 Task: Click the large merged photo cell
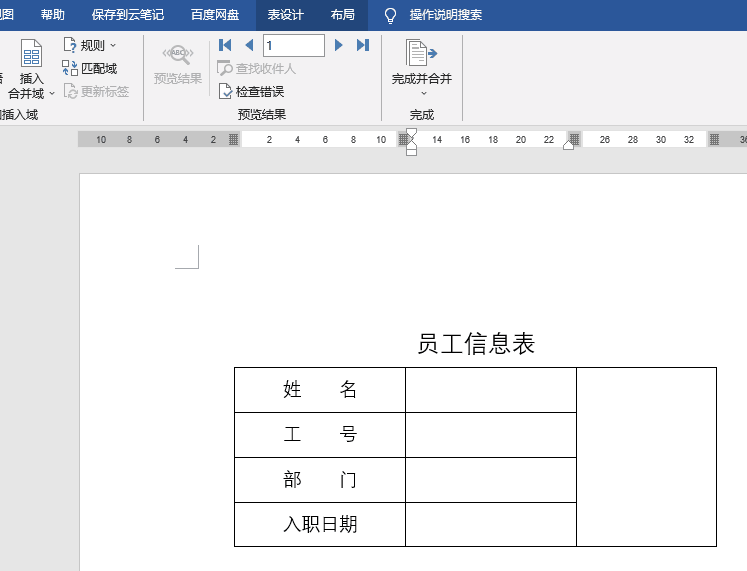tap(646, 457)
